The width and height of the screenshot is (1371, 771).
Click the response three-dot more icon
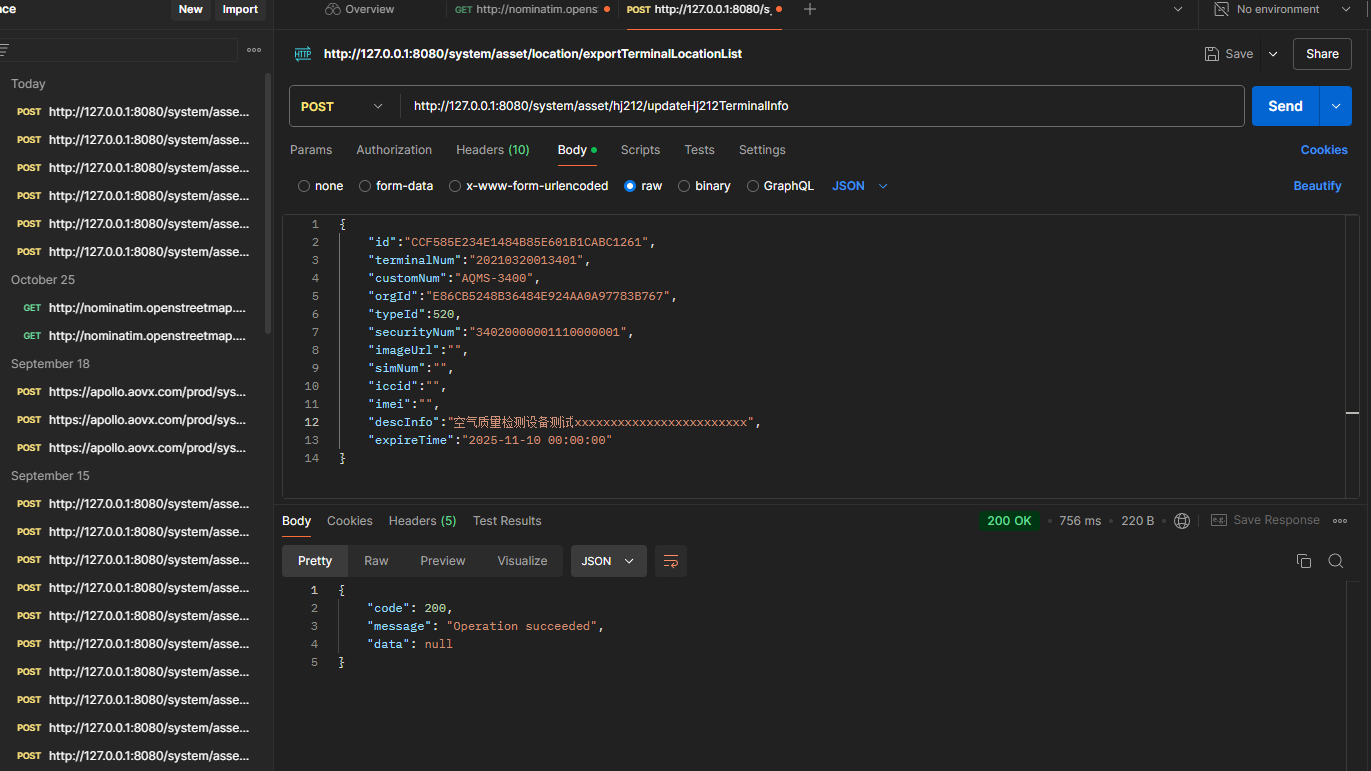1340,521
